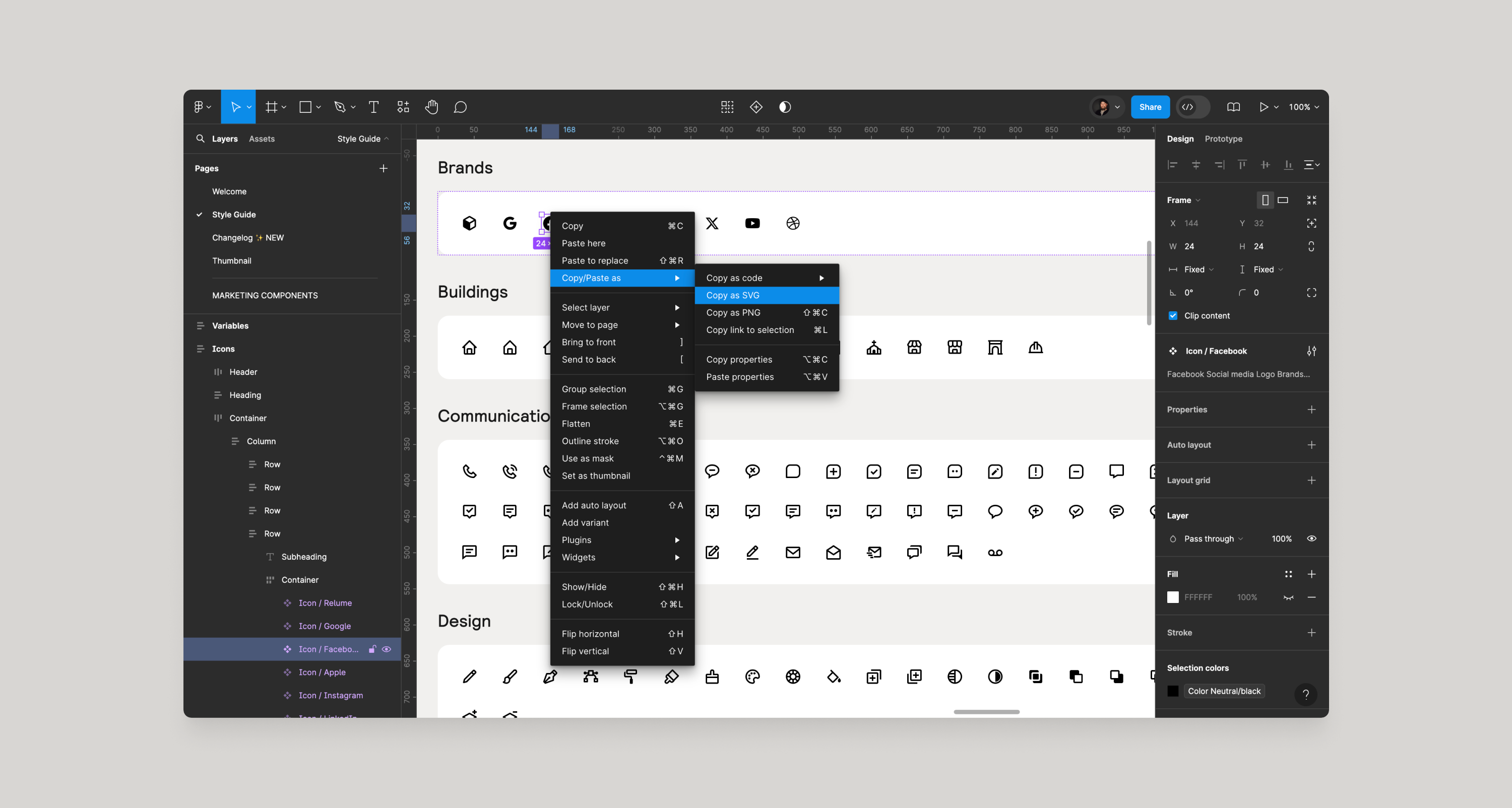Screen dimensions: 1512x808
Task: Hide the Icon / Facebook layer
Action: coord(387,649)
